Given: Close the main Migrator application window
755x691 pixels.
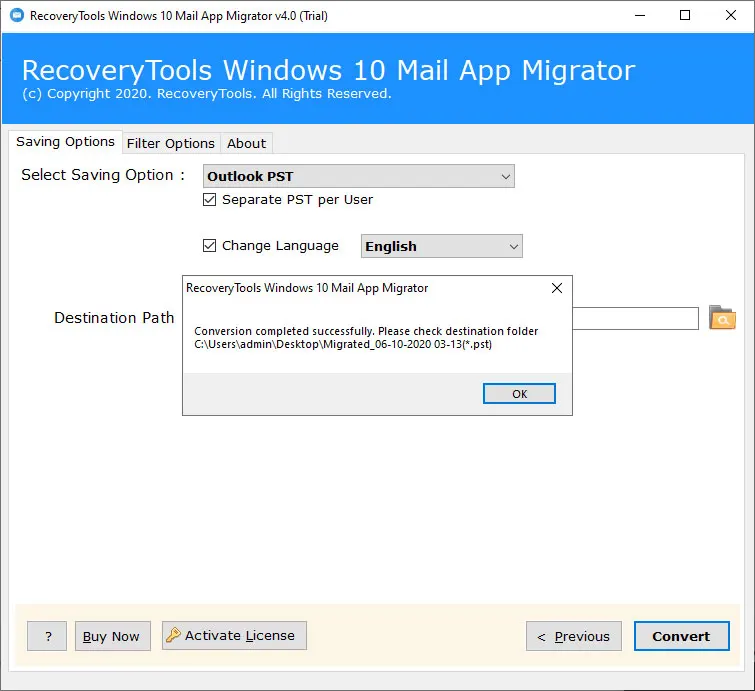Looking at the screenshot, I should (730, 16).
